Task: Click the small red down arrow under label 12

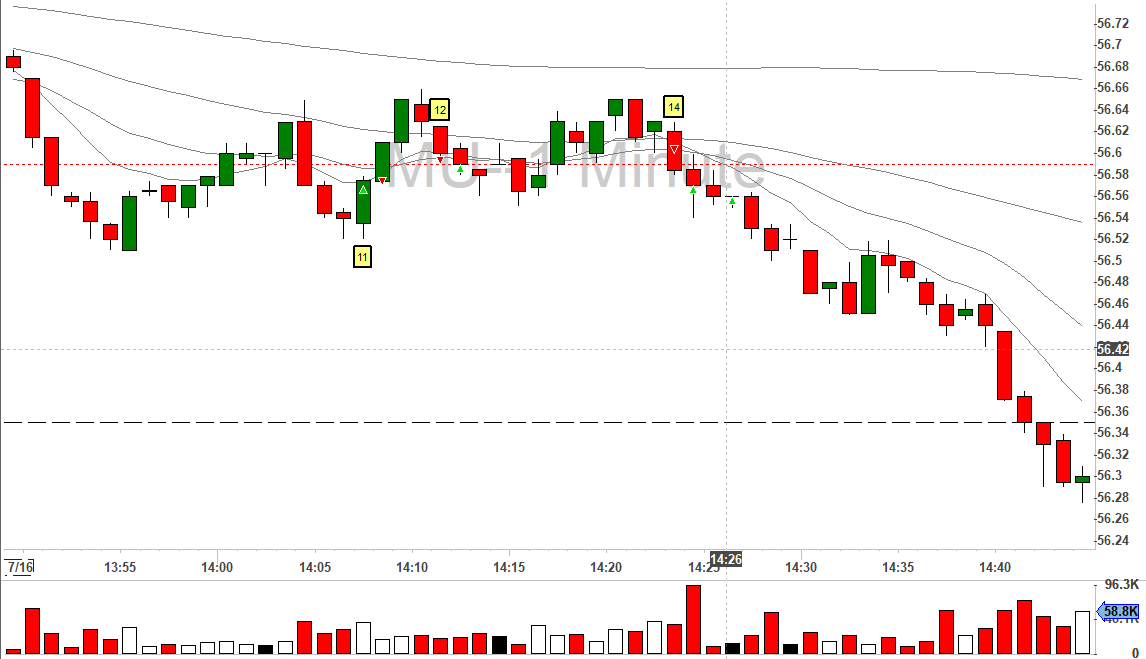Action: [x=440, y=159]
